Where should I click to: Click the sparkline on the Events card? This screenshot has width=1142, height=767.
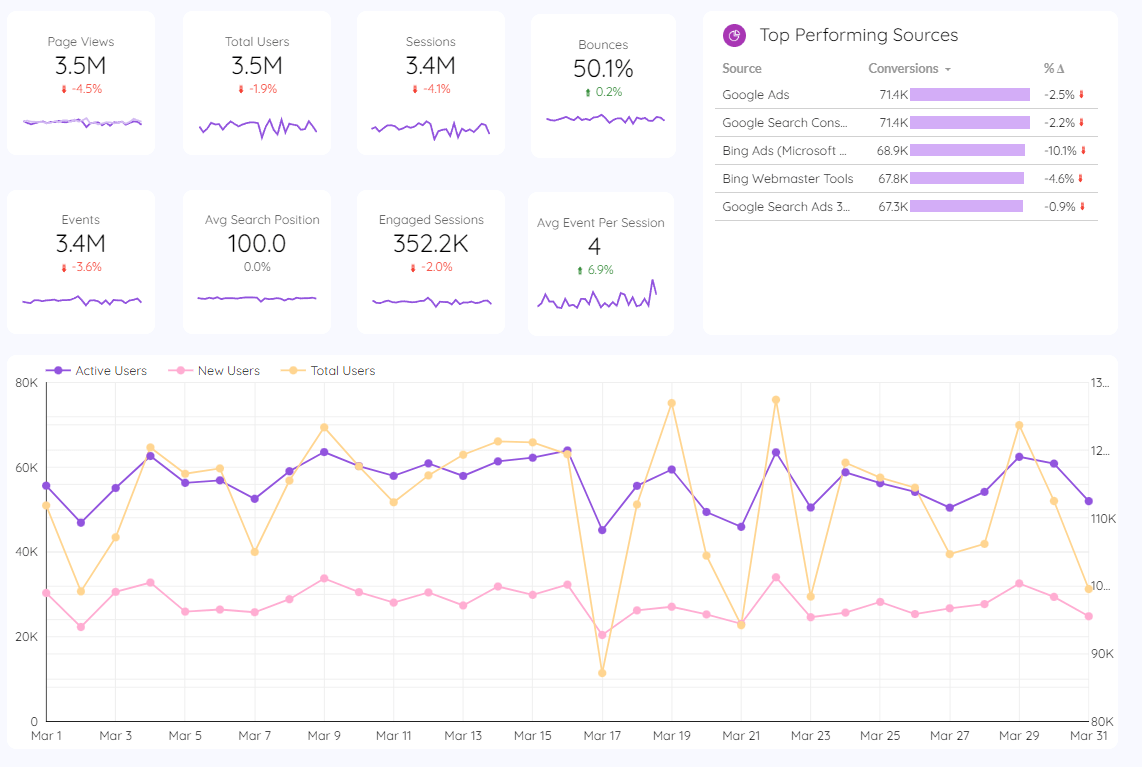point(81,300)
